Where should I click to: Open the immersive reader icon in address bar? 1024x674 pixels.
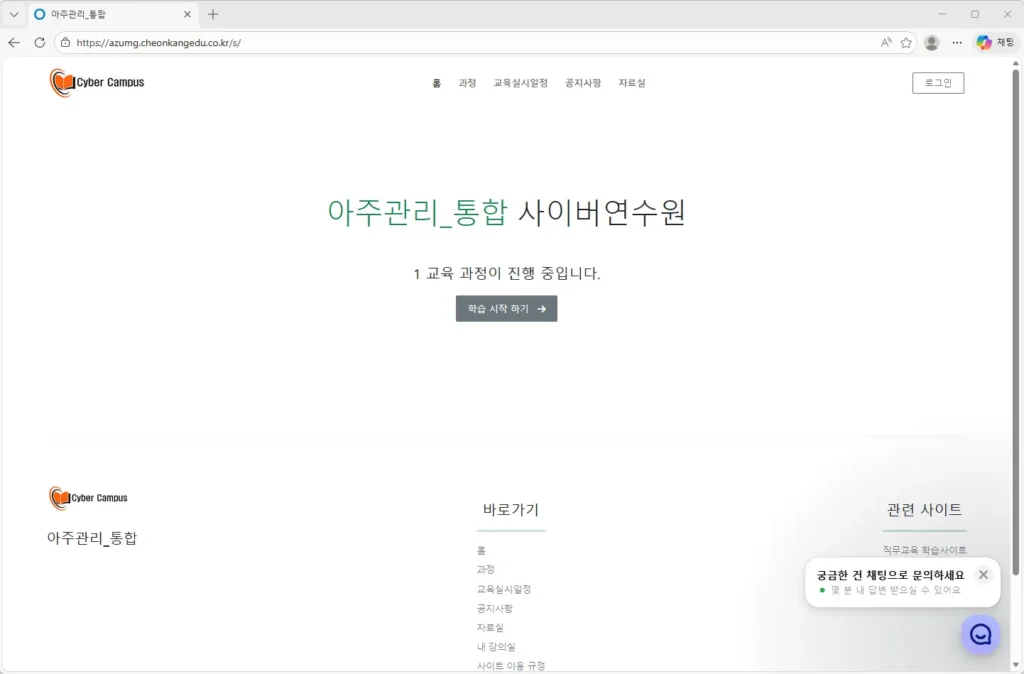point(884,42)
